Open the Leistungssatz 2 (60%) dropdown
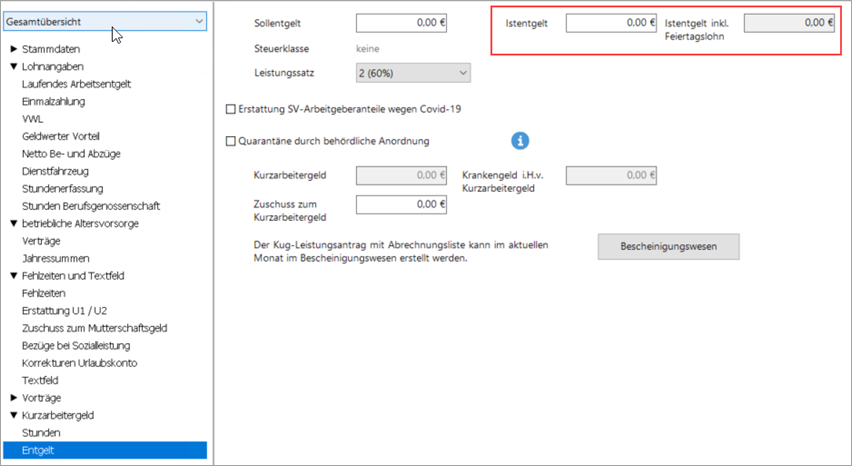The height and width of the screenshot is (466, 852). (413, 73)
